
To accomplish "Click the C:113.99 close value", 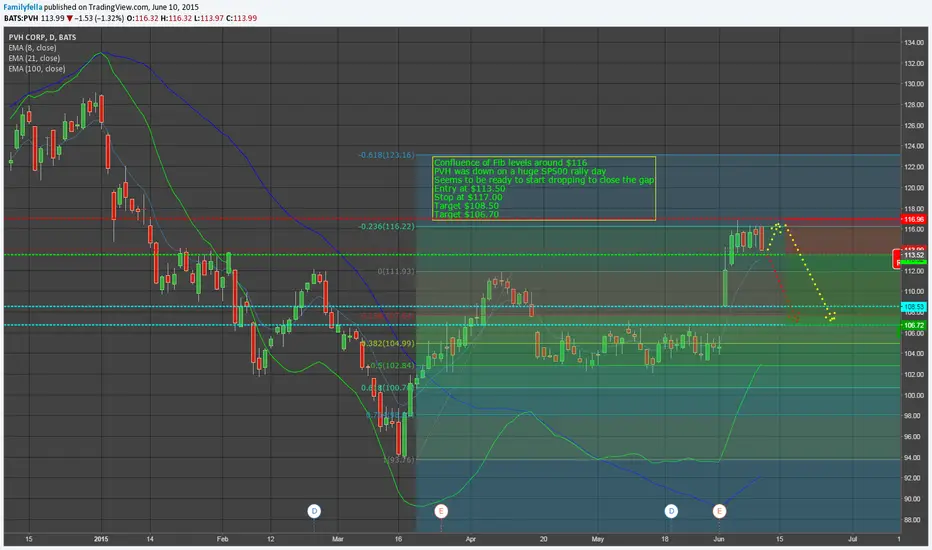I will pyautogui.click(x=241, y=18).
